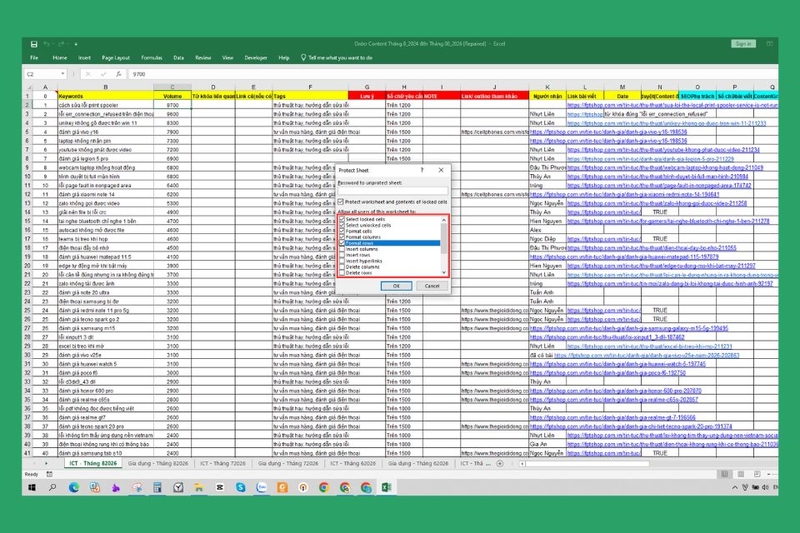The width and height of the screenshot is (800, 533).
Task: Toggle Select locked cells checkbox
Action: coord(342,219)
